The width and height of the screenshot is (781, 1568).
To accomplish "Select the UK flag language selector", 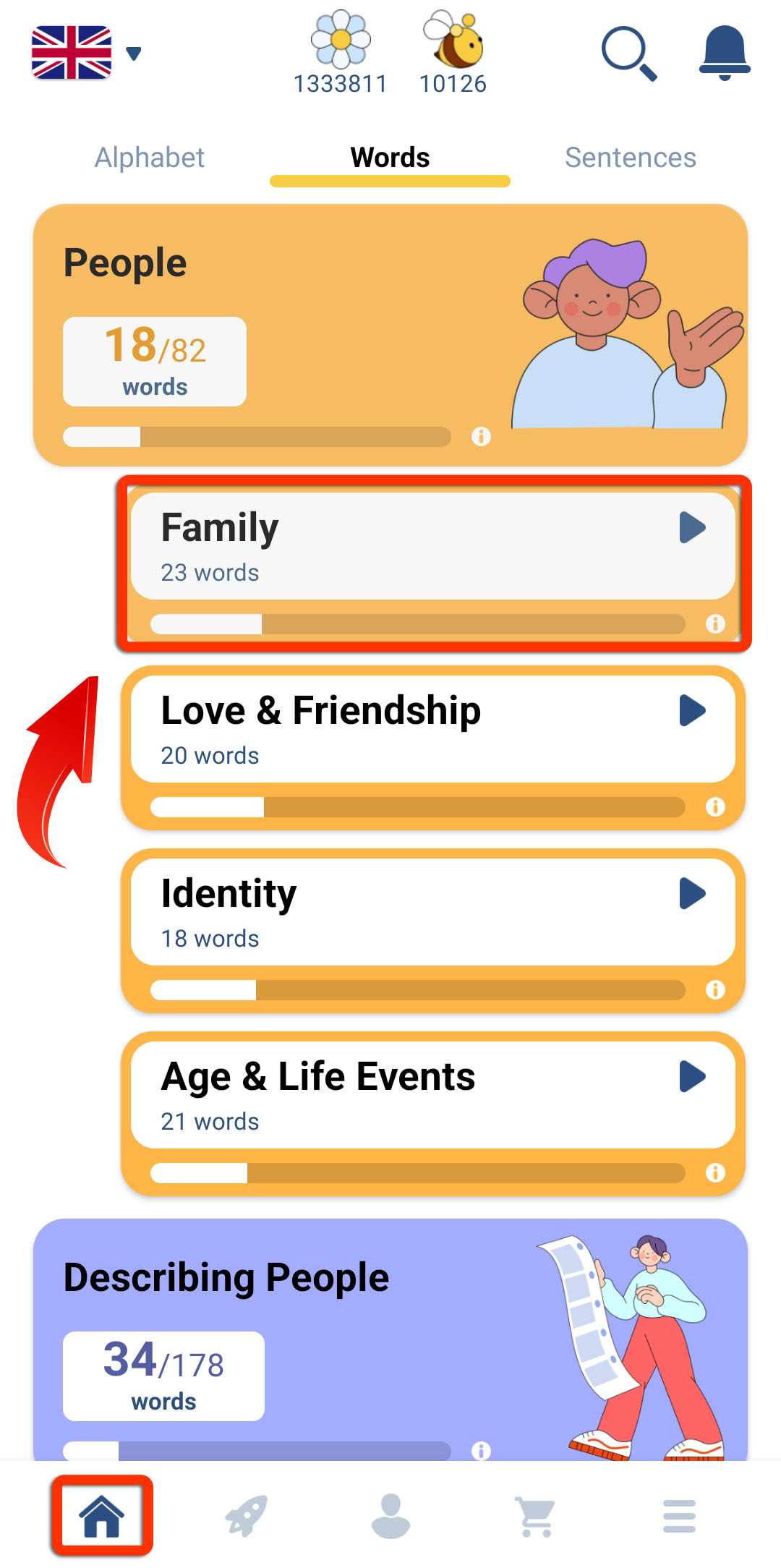I will [x=72, y=52].
